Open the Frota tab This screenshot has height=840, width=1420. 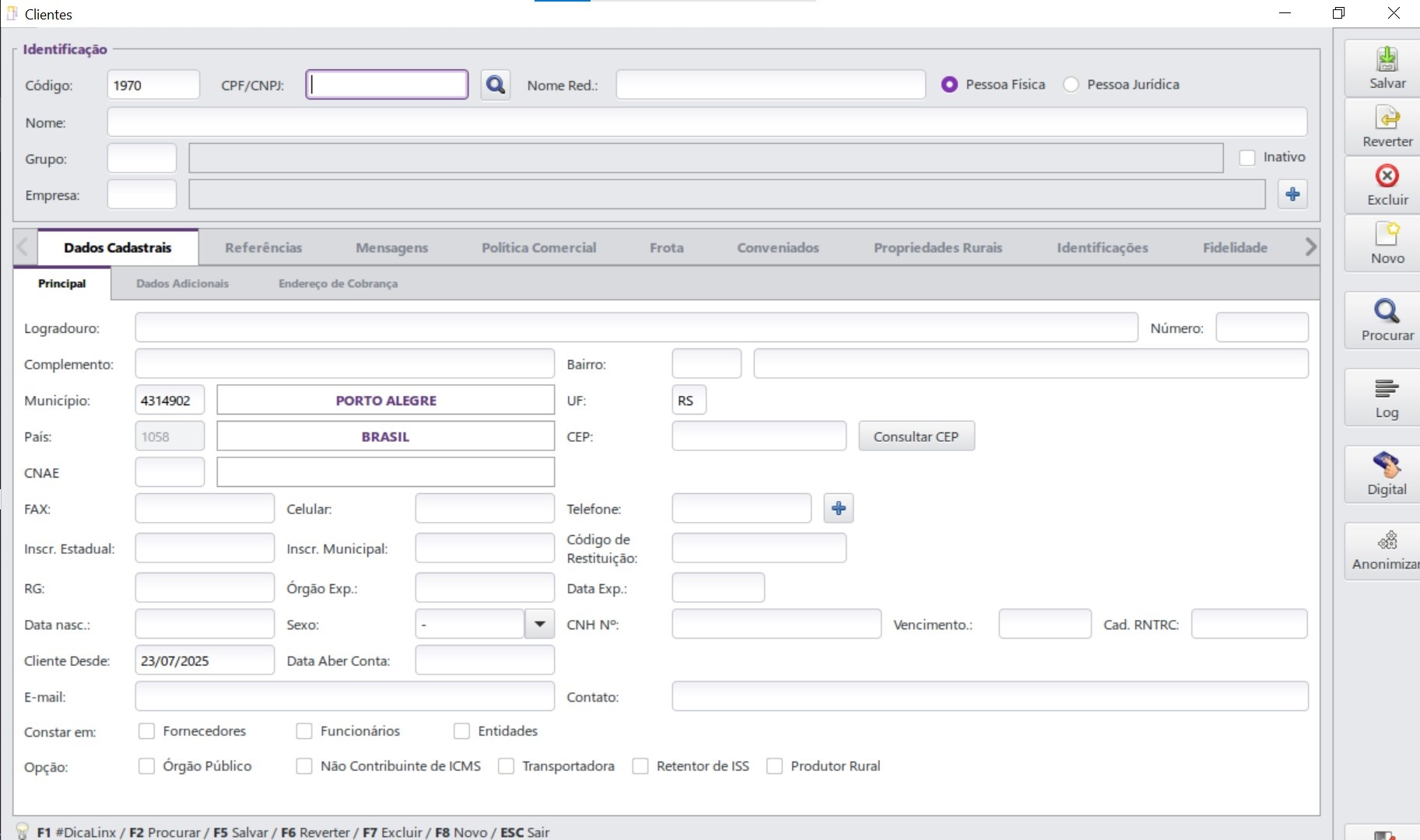coord(667,247)
